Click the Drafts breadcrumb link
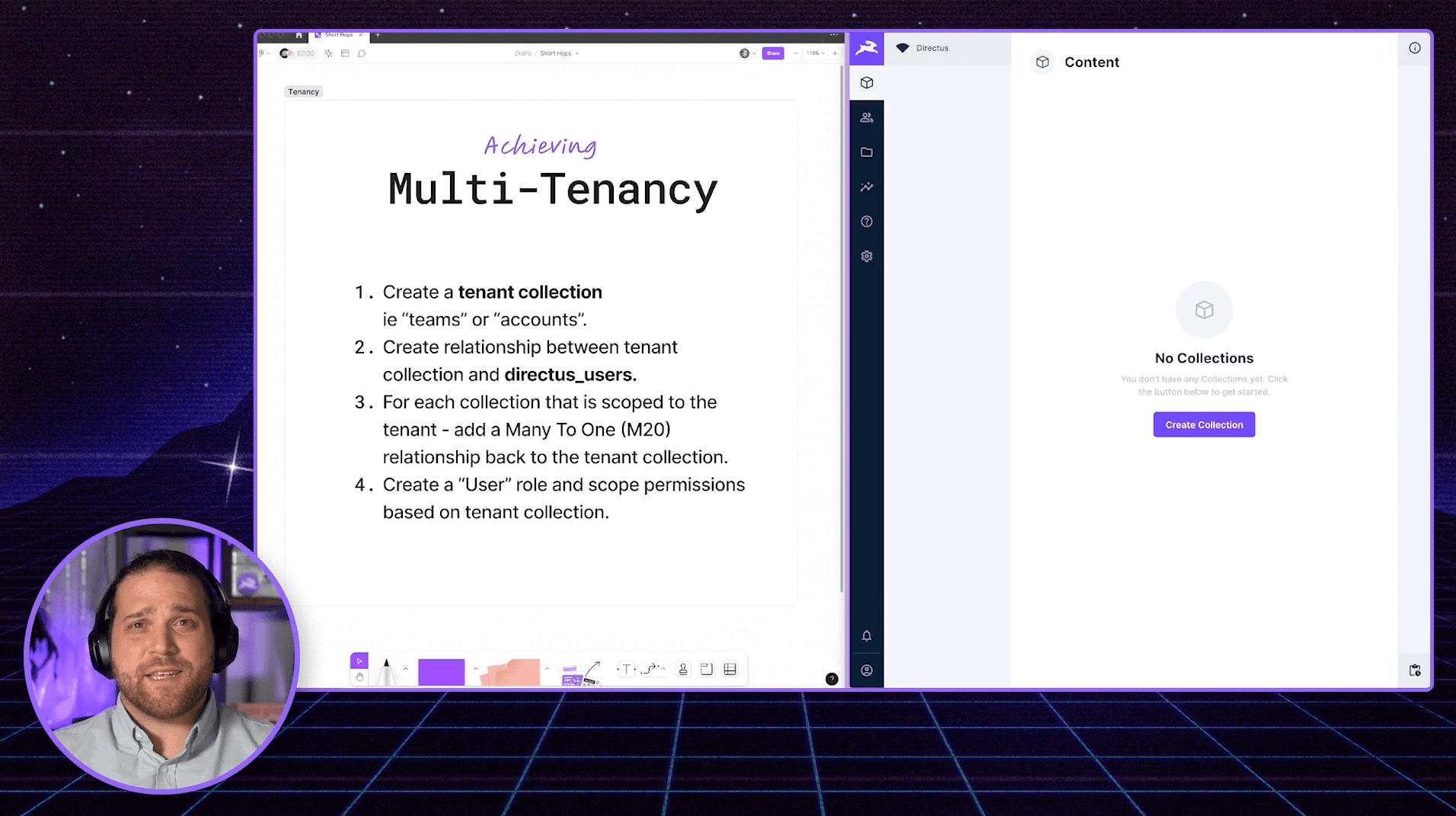 [523, 53]
